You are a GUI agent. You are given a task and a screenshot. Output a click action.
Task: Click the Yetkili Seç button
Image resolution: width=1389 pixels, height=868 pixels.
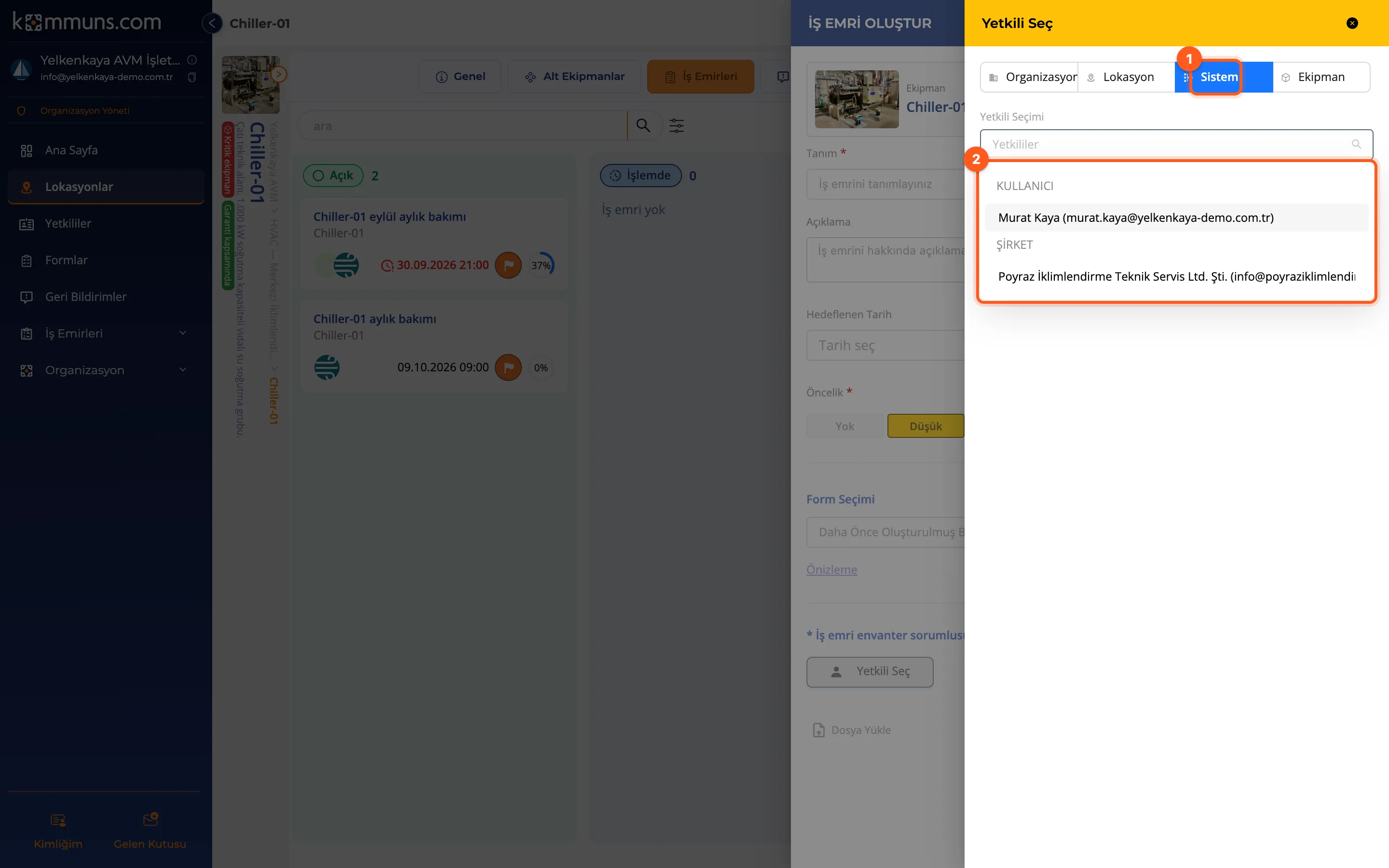[x=870, y=672]
